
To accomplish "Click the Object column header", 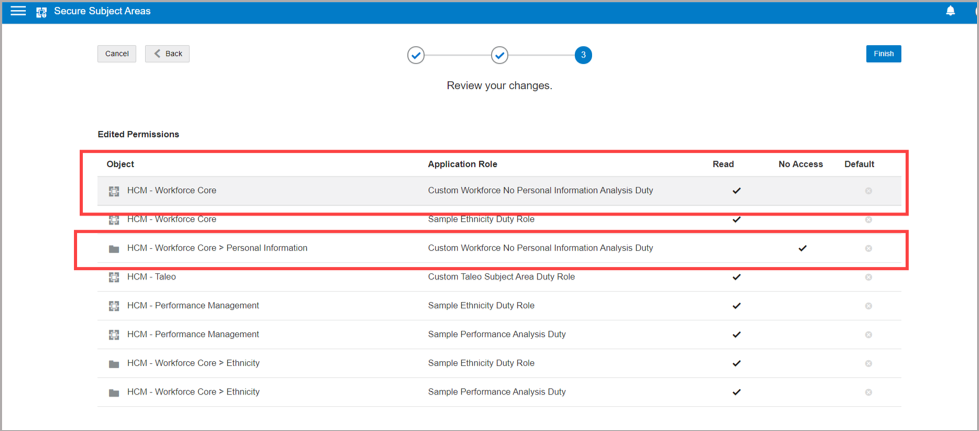I will 120,164.
